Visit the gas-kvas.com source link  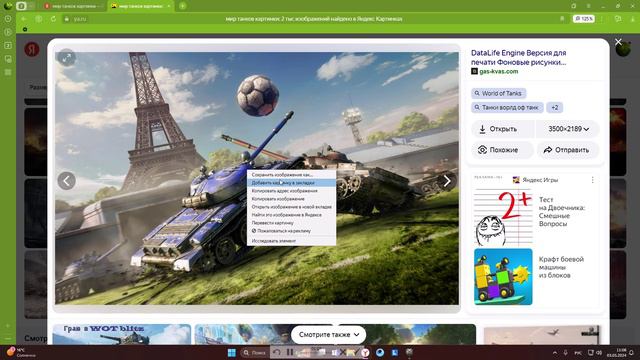tap(498, 71)
